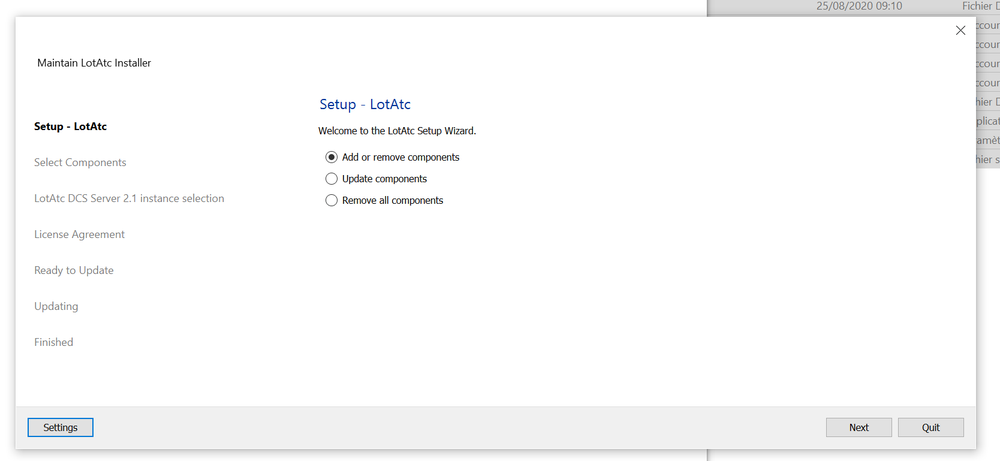Click the Finished step label

click(x=54, y=342)
